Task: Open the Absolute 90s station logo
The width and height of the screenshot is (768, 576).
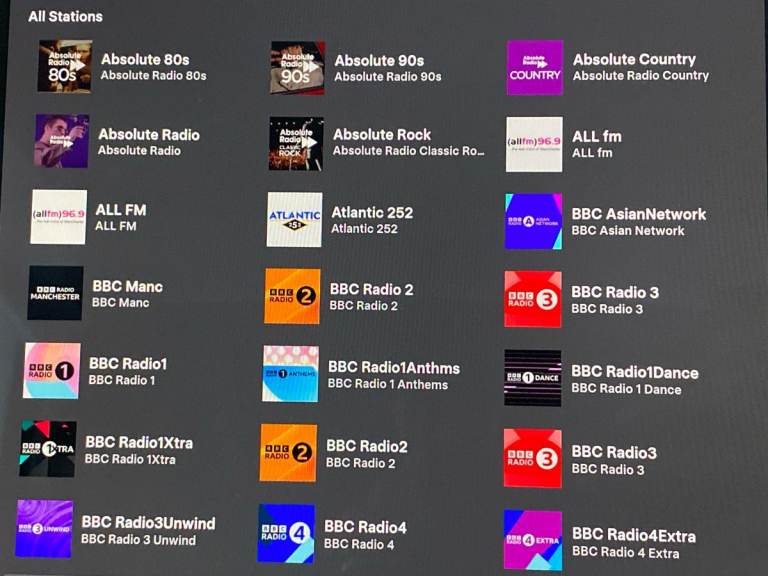Action: [x=297, y=68]
